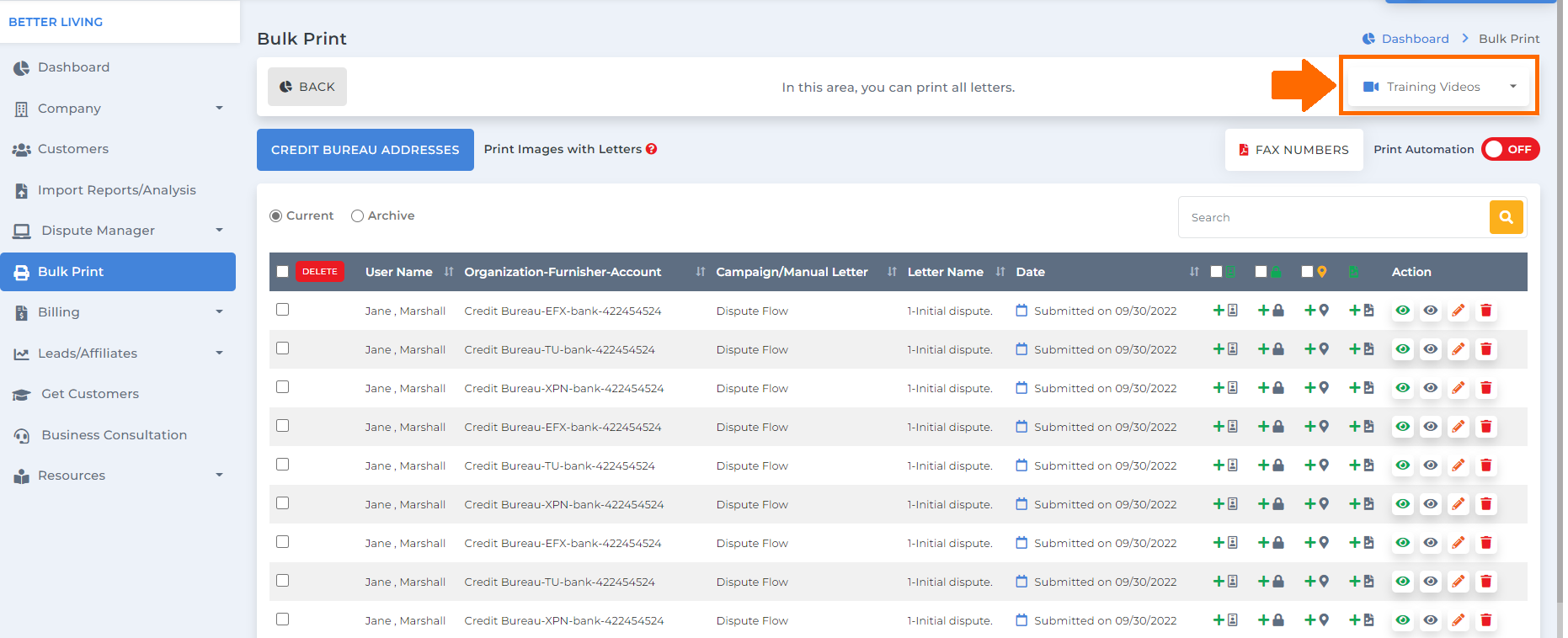Delete third TU letter with trash icon
Viewport: 1568px width, 638px height.
[1486, 582]
